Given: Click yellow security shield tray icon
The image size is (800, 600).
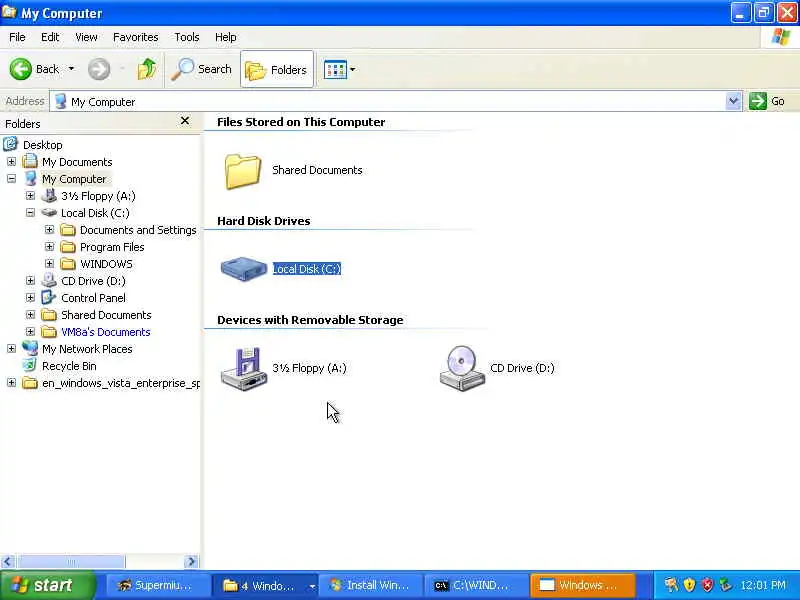Looking at the screenshot, I should [689, 585].
